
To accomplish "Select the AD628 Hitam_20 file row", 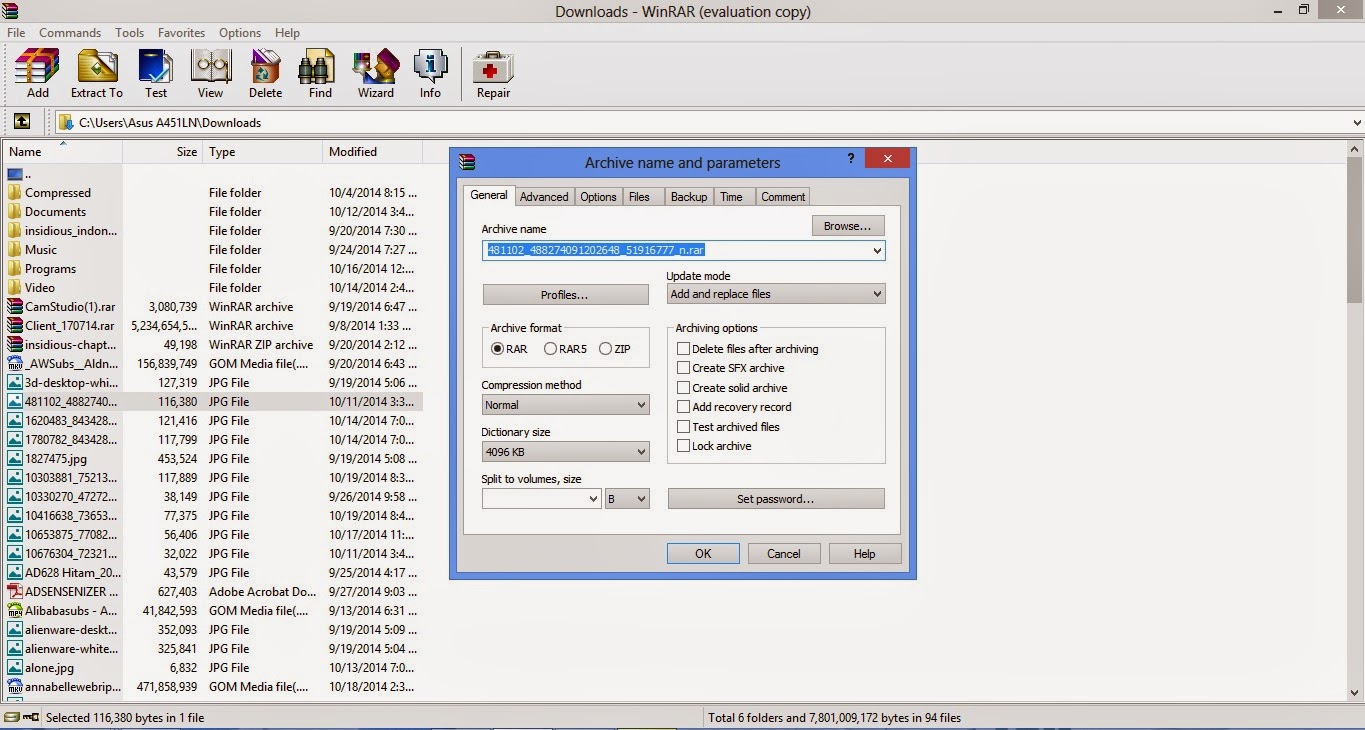I will point(212,573).
